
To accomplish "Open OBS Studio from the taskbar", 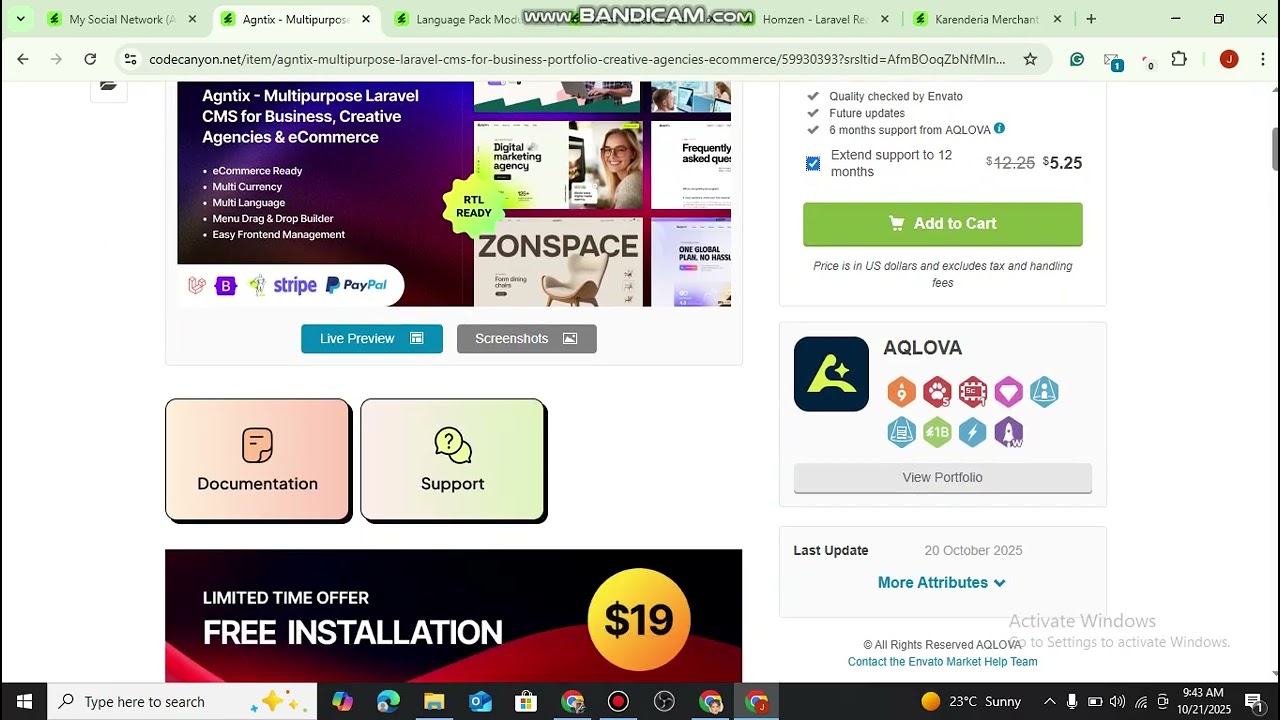I will 664,702.
